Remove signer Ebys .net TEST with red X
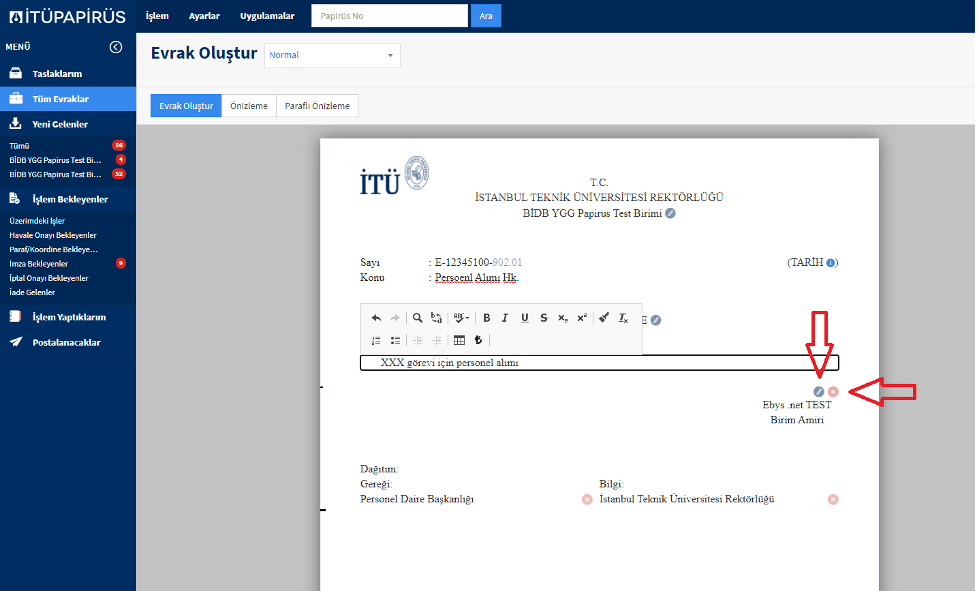The width and height of the screenshot is (977, 591). (x=833, y=392)
